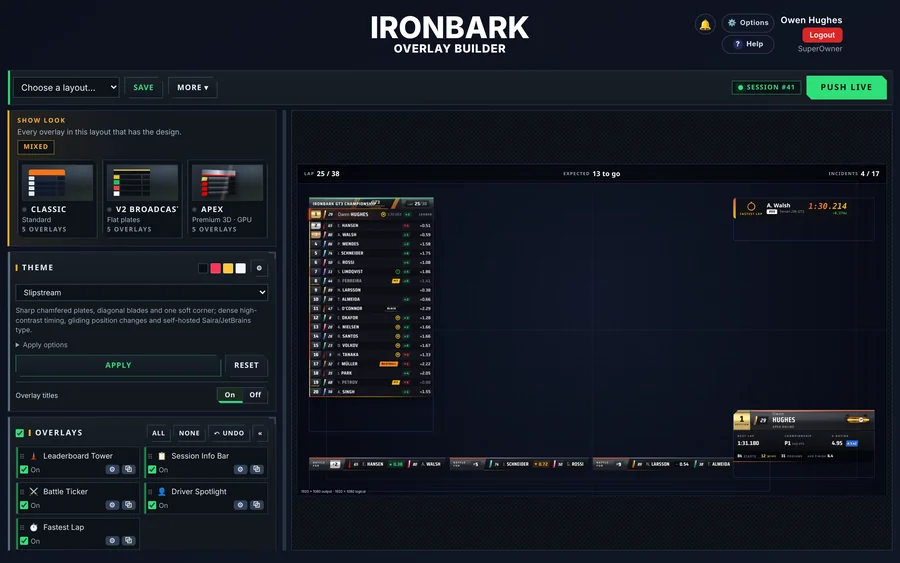Log out with the red Logout button
The height and width of the screenshot is (563, 900).
[821, 35]
